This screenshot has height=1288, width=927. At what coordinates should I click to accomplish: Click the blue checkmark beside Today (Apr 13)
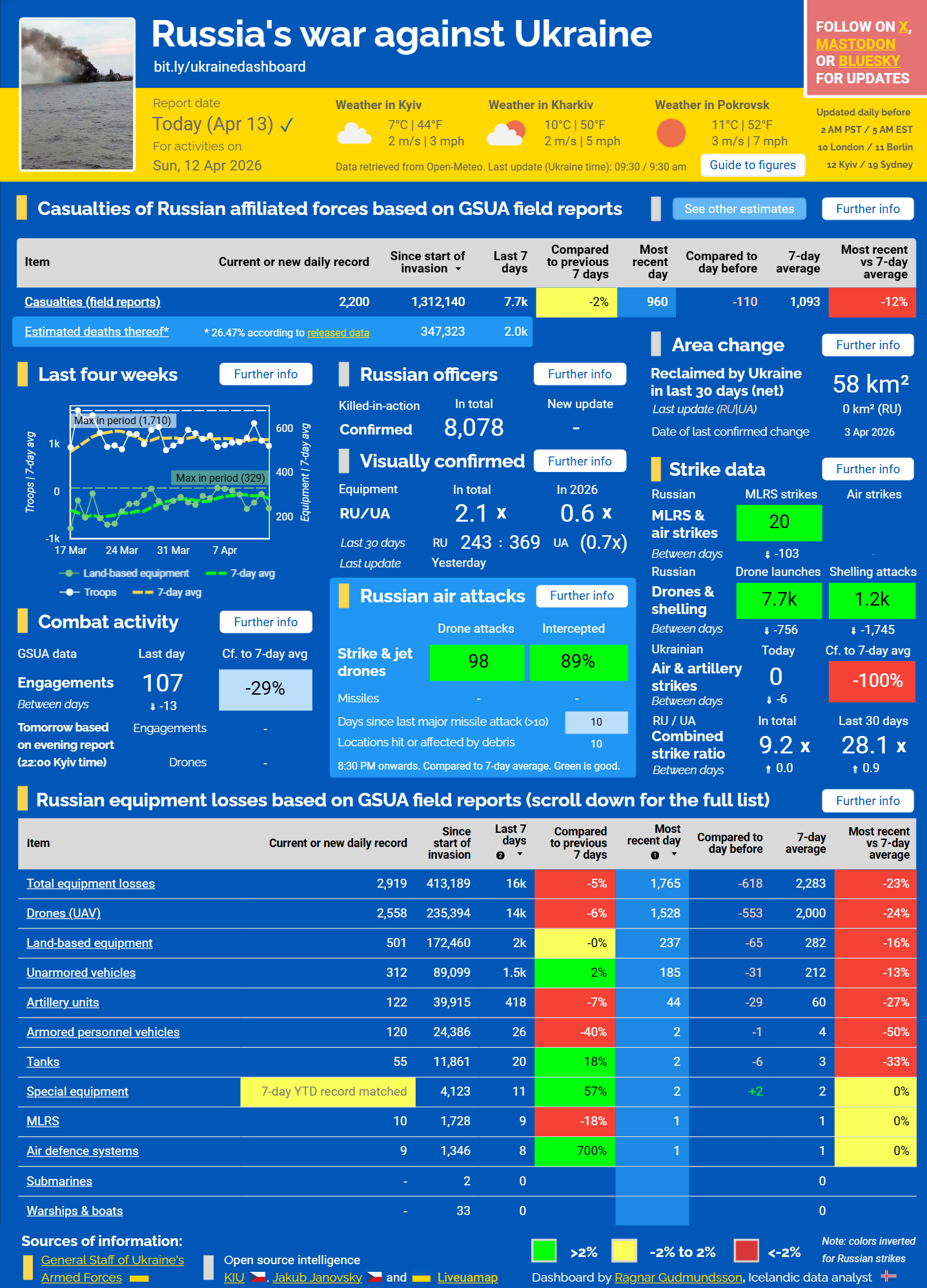pyautogui.click(x=287, y=125)
